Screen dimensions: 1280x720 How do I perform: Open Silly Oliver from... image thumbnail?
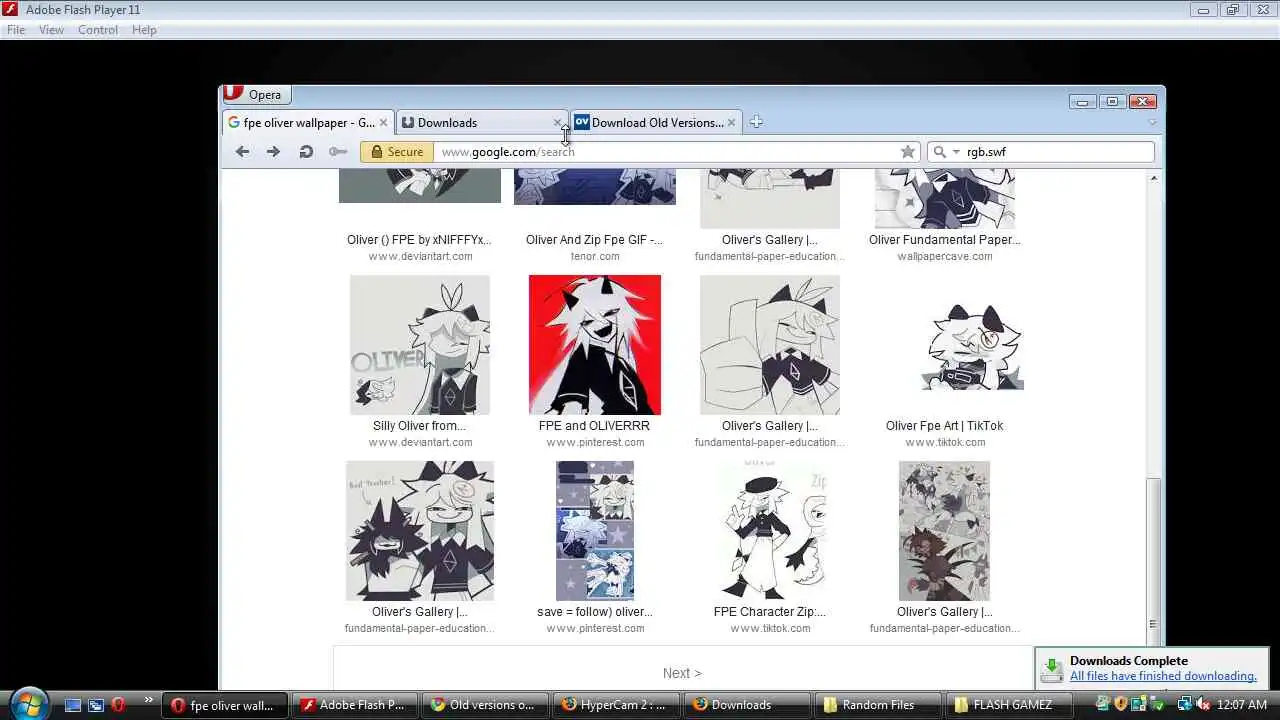point(420,345)
